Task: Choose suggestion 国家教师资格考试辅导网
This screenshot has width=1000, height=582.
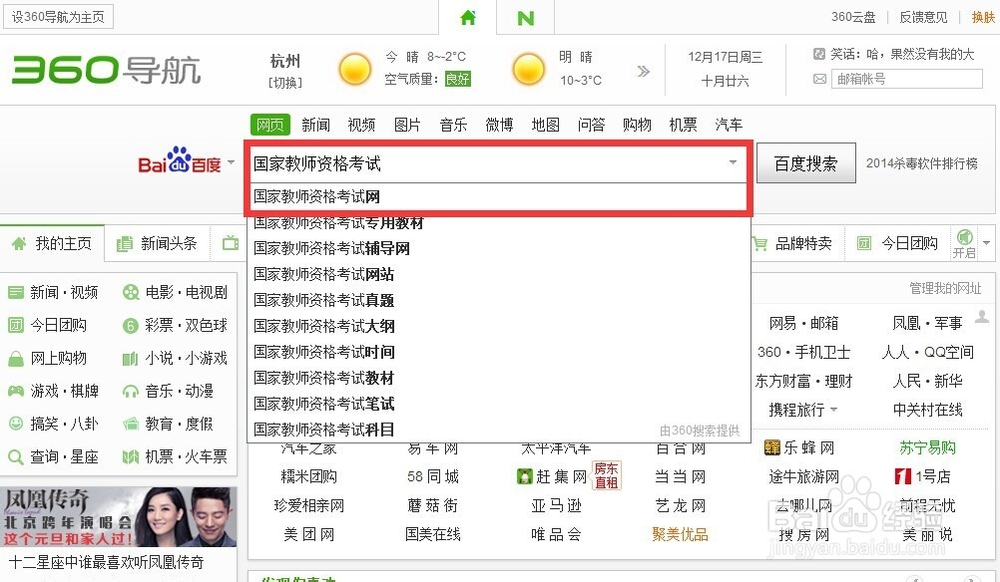Action: [x=497, y=248]
